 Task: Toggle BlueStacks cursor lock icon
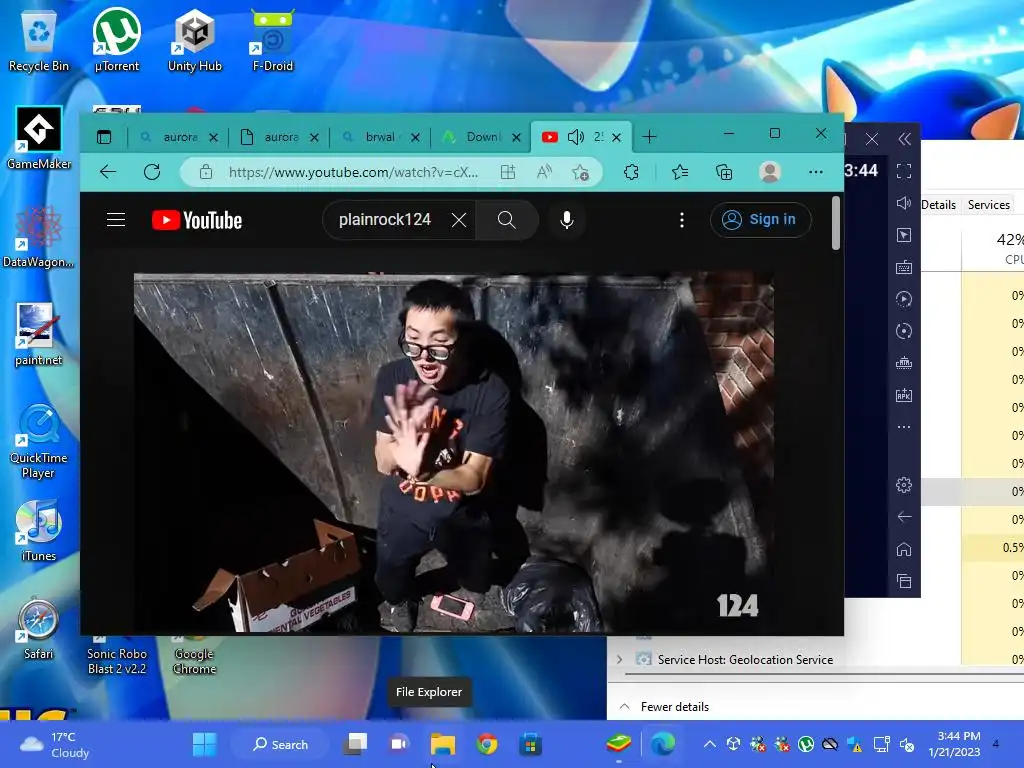point(904,235)
